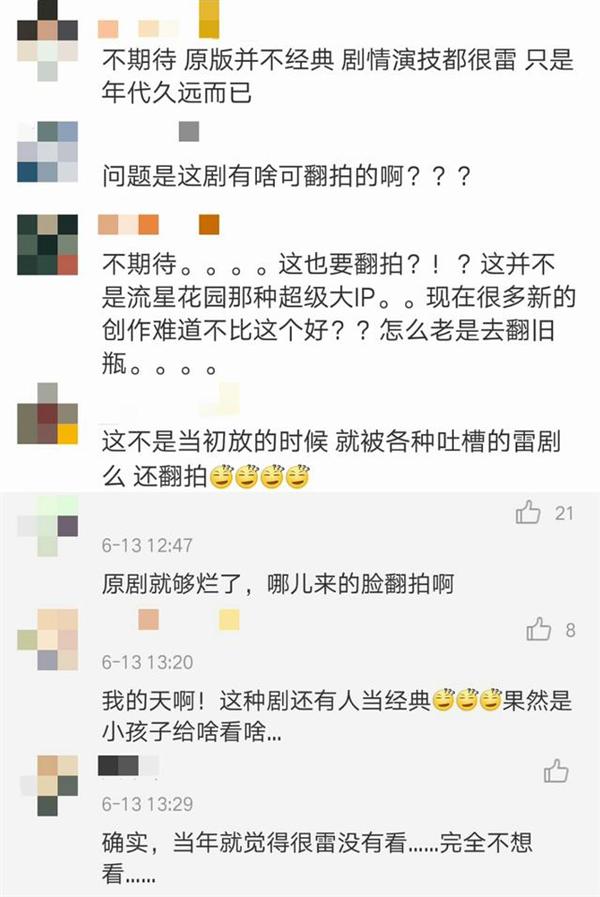Click username above the '不期待。。。。这也要翻拍' comment

point(158,225)
